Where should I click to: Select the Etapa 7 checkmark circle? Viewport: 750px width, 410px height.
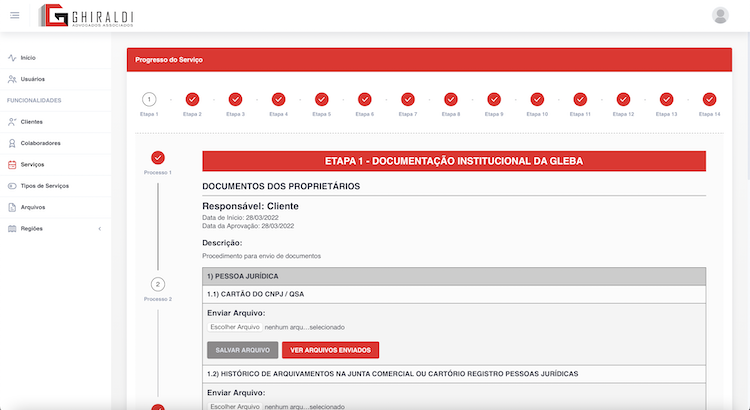408,100
